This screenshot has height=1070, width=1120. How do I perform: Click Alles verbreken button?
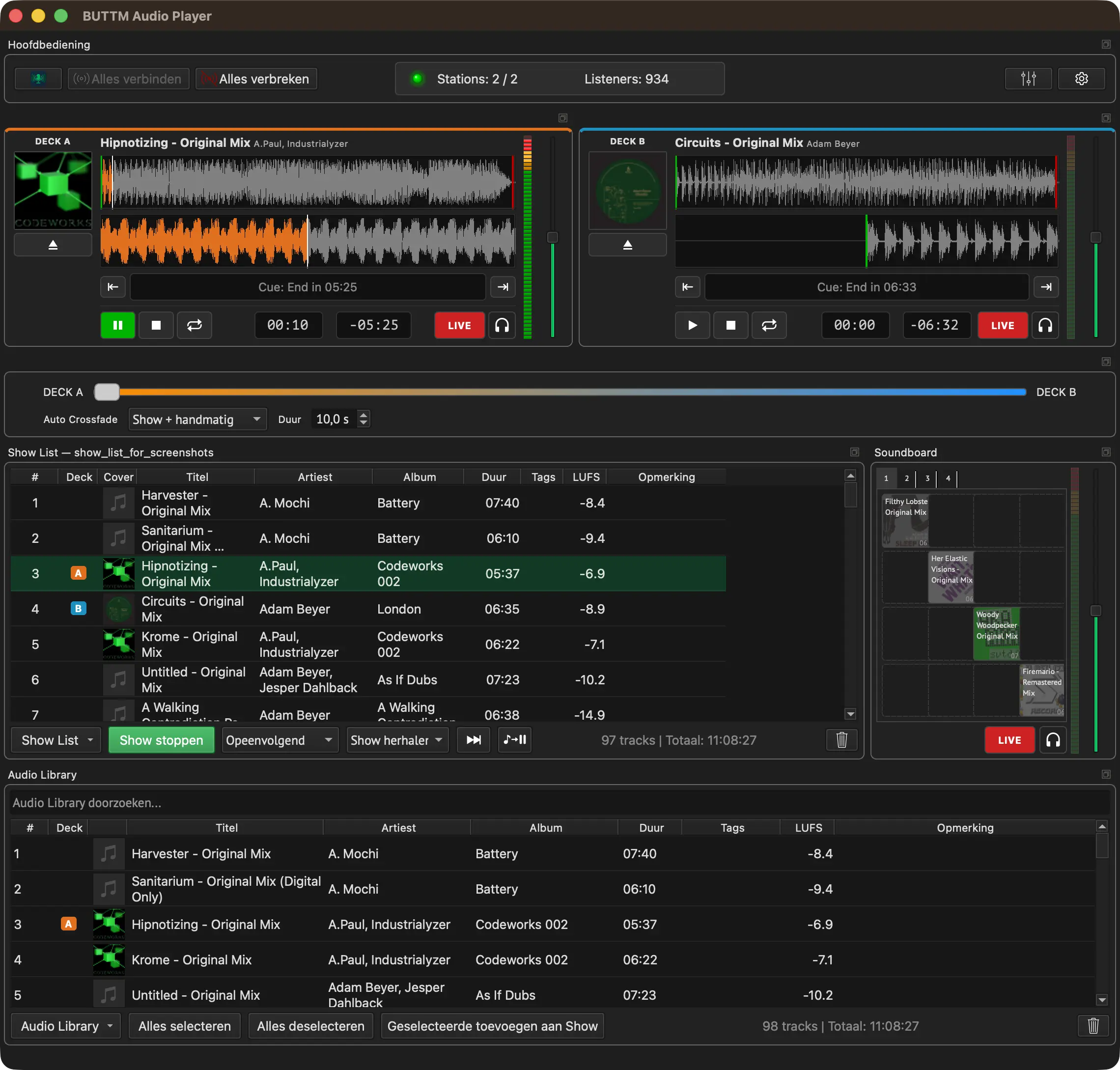pos(256,79)
